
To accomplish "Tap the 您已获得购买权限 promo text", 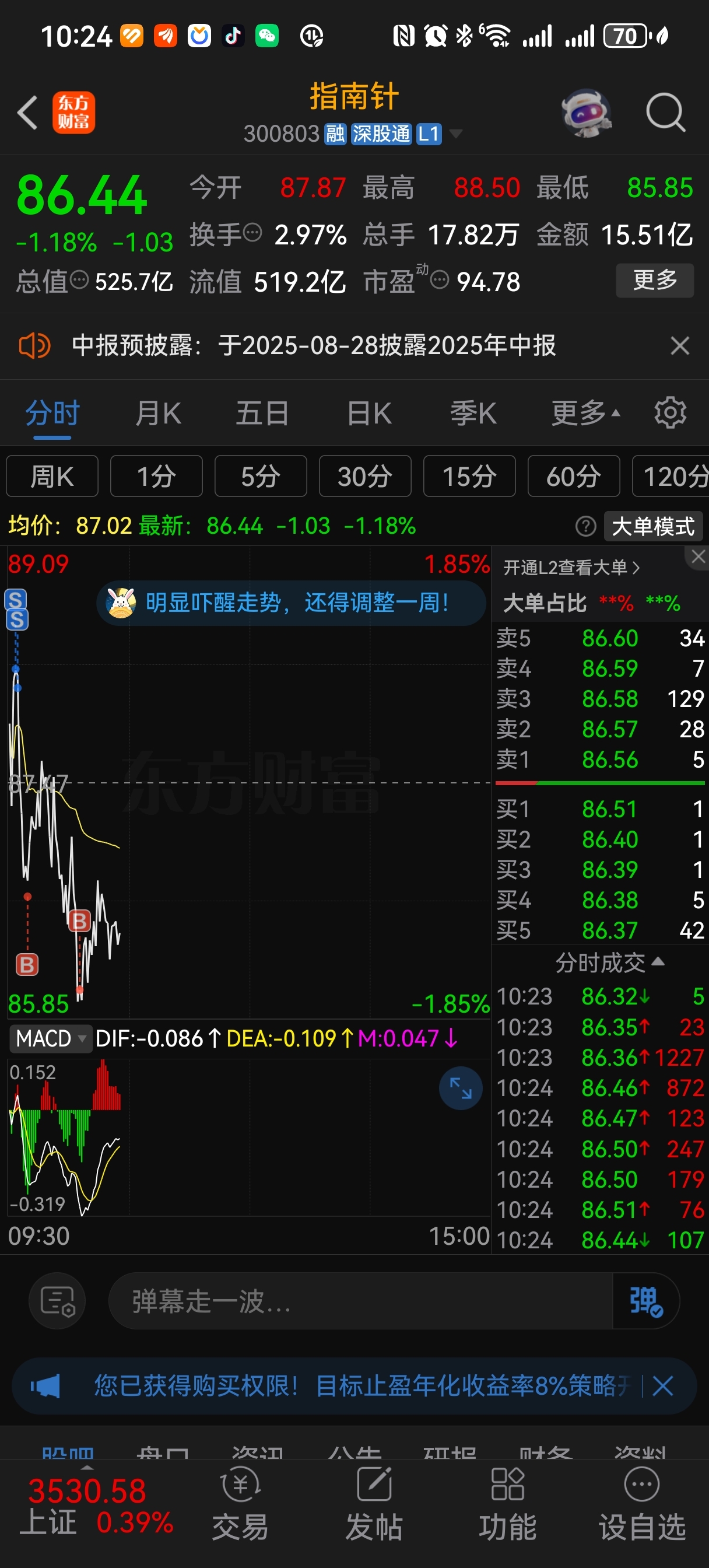I will tap(361, 1386).
